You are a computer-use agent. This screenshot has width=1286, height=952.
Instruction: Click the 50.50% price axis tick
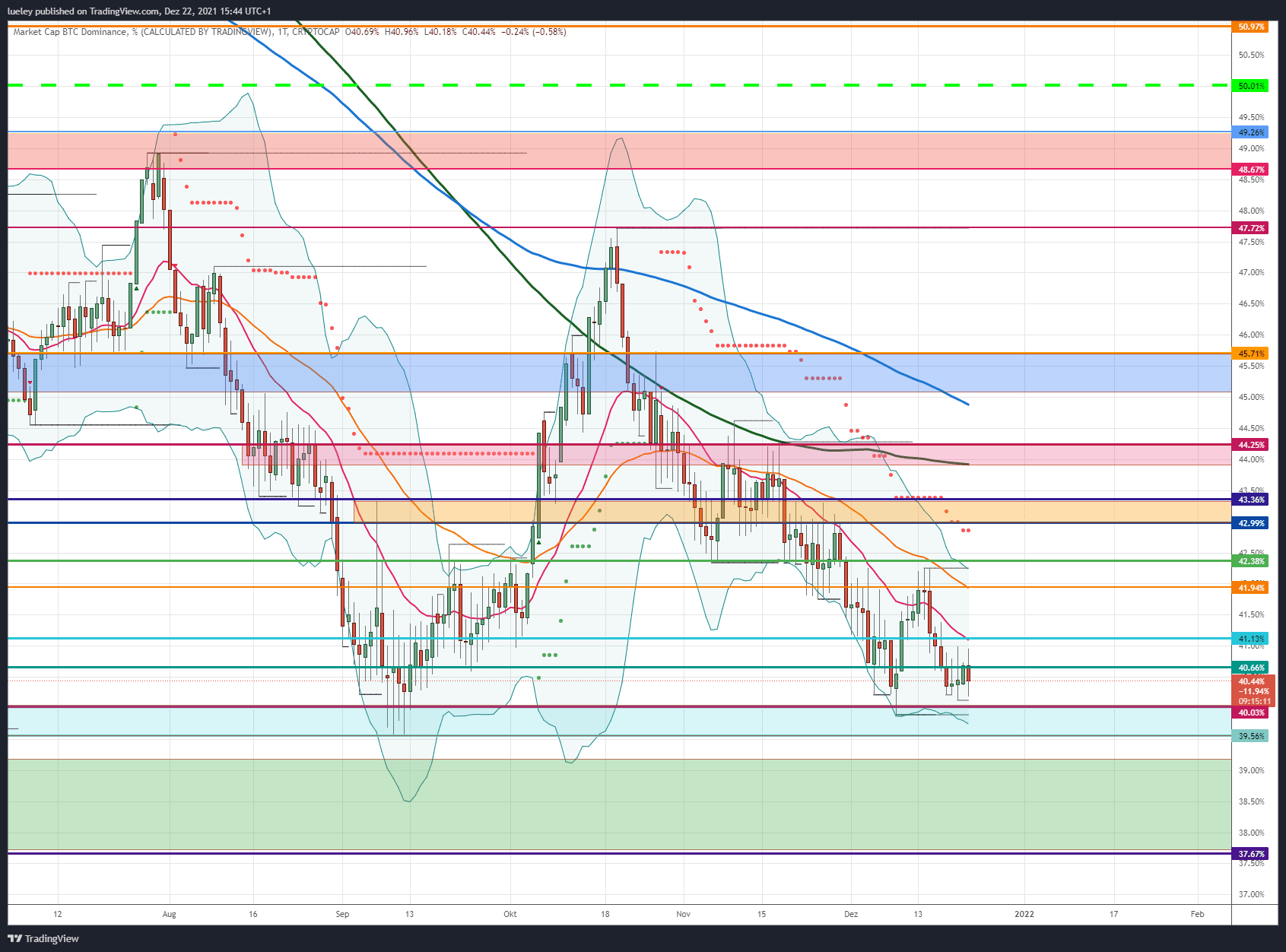1251,55
